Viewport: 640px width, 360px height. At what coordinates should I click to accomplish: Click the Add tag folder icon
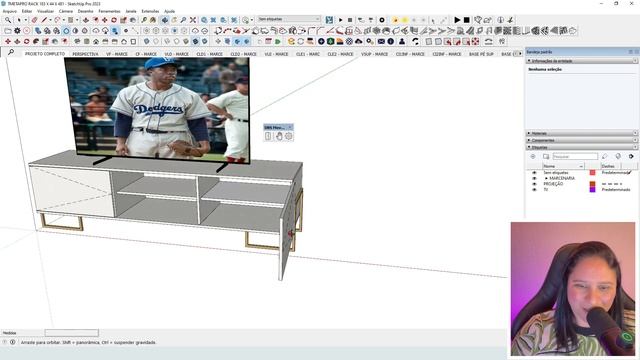[x=546, y=156]
